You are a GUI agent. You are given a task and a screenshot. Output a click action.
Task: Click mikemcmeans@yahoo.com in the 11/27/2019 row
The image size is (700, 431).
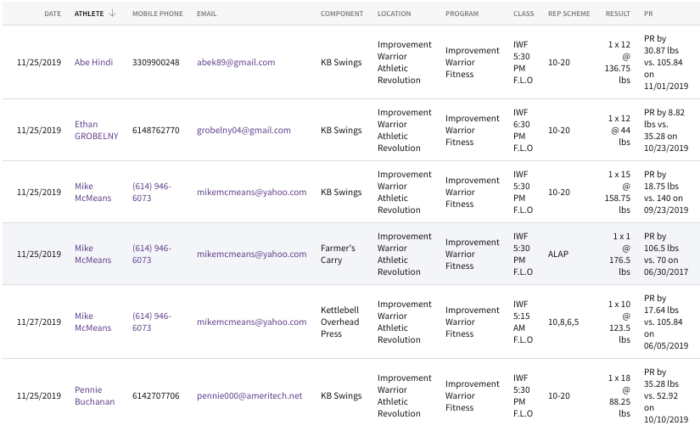coord(251,322)
